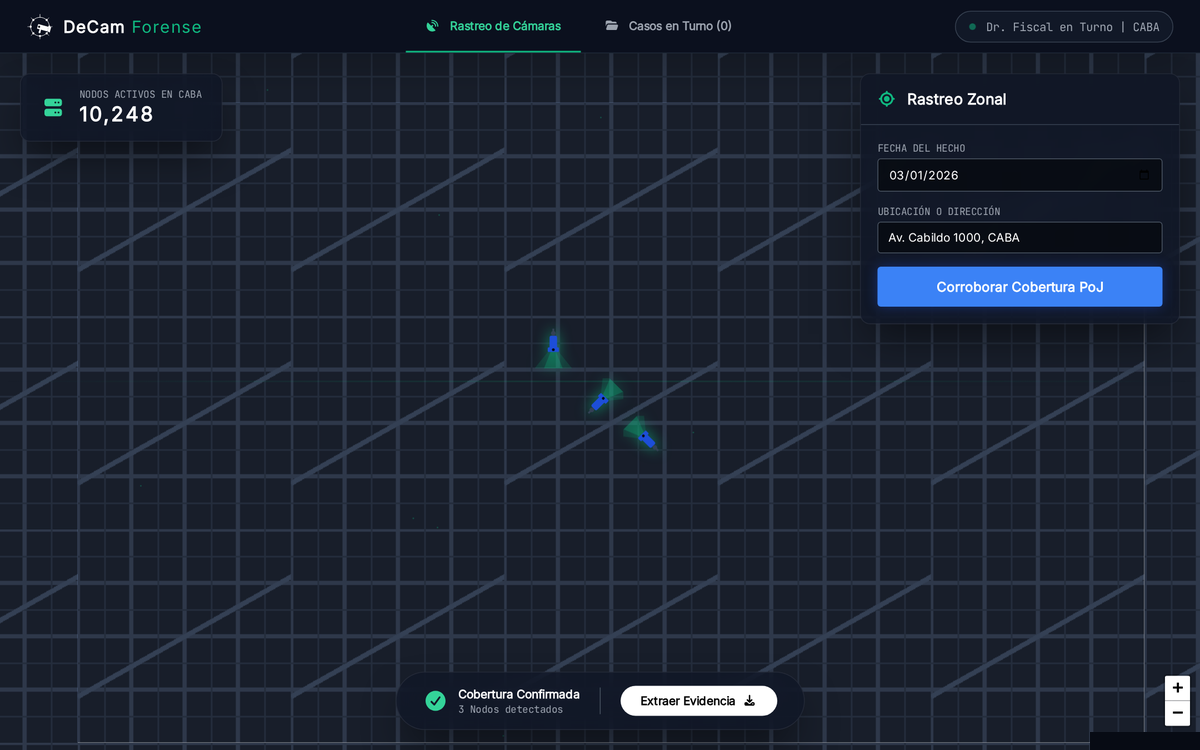Viewport: 1200px width, 750px height.
Task: Click Corroborar Cobertura PoJ button
Action: pos(1020,287)
